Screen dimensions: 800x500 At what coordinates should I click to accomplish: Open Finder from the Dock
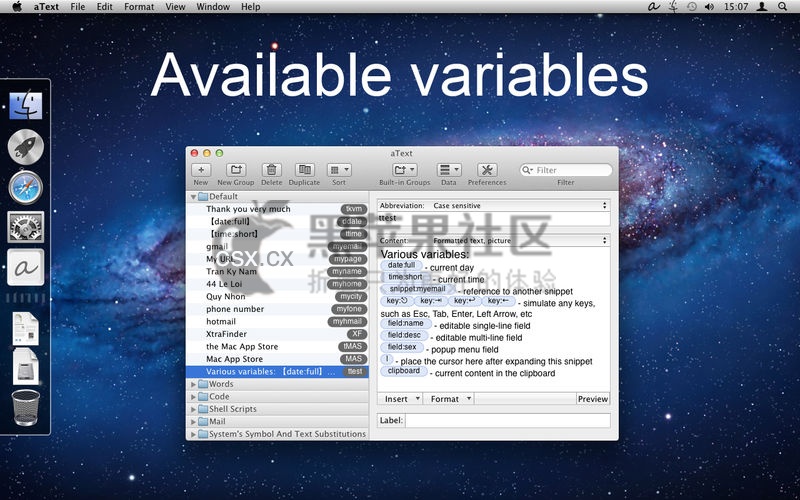pyautogui.click(x=26, y=105)
